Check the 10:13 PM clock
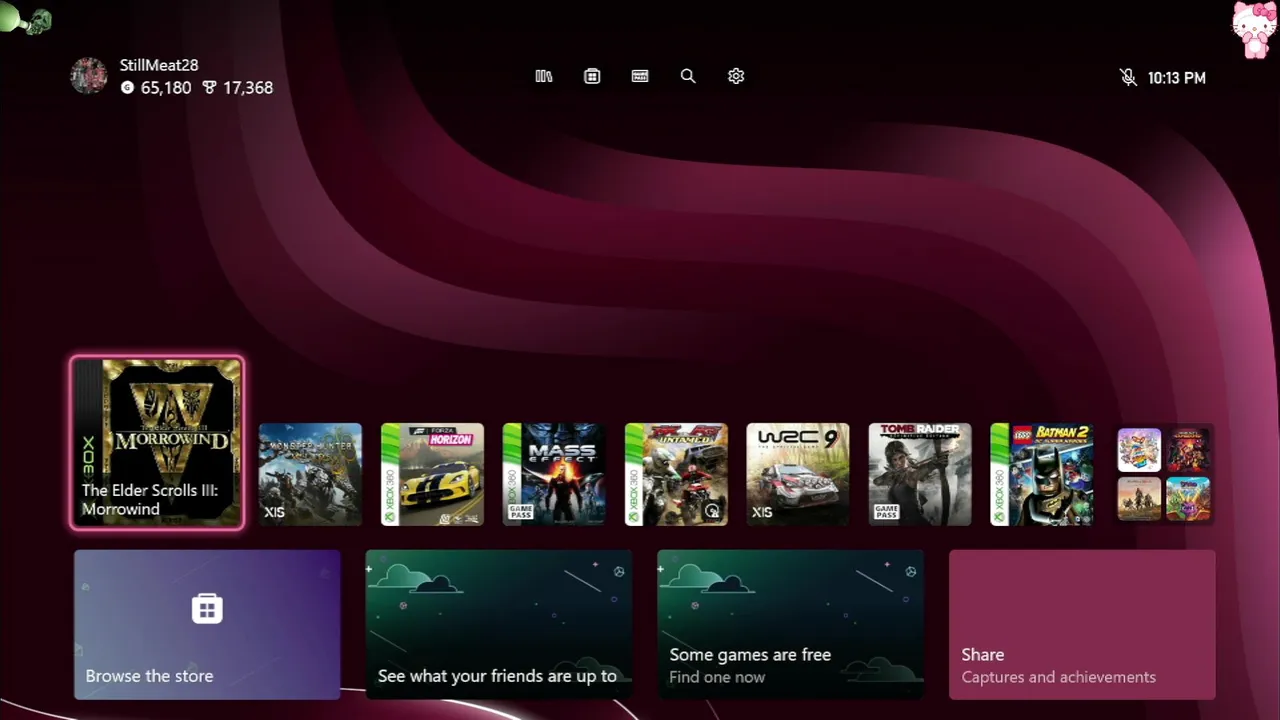Image resolution: width=1280 pixels, height=720 pixels. (x=1176, y=78)
